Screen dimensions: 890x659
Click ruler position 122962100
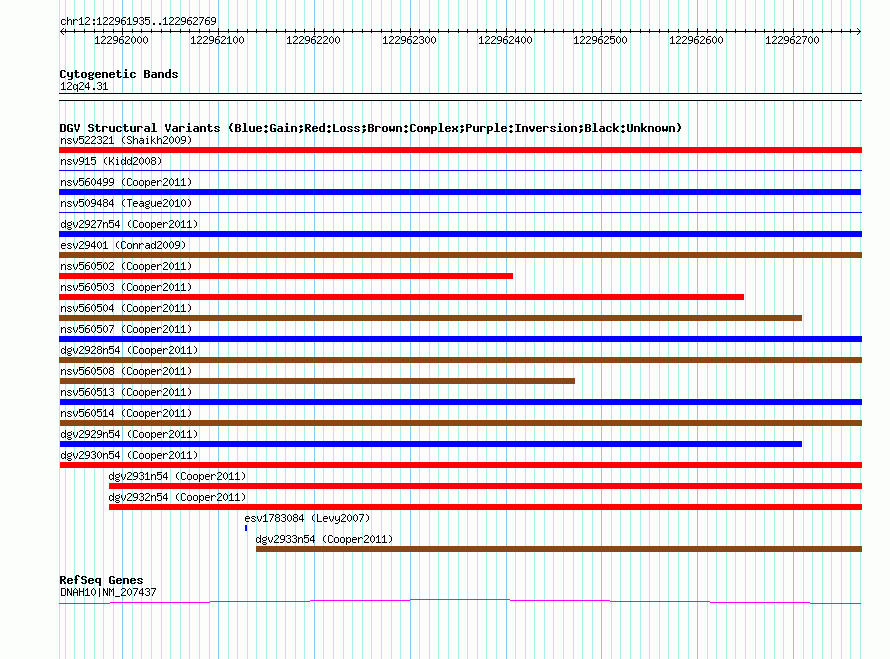pyautogui.click(x=217, y=40)
